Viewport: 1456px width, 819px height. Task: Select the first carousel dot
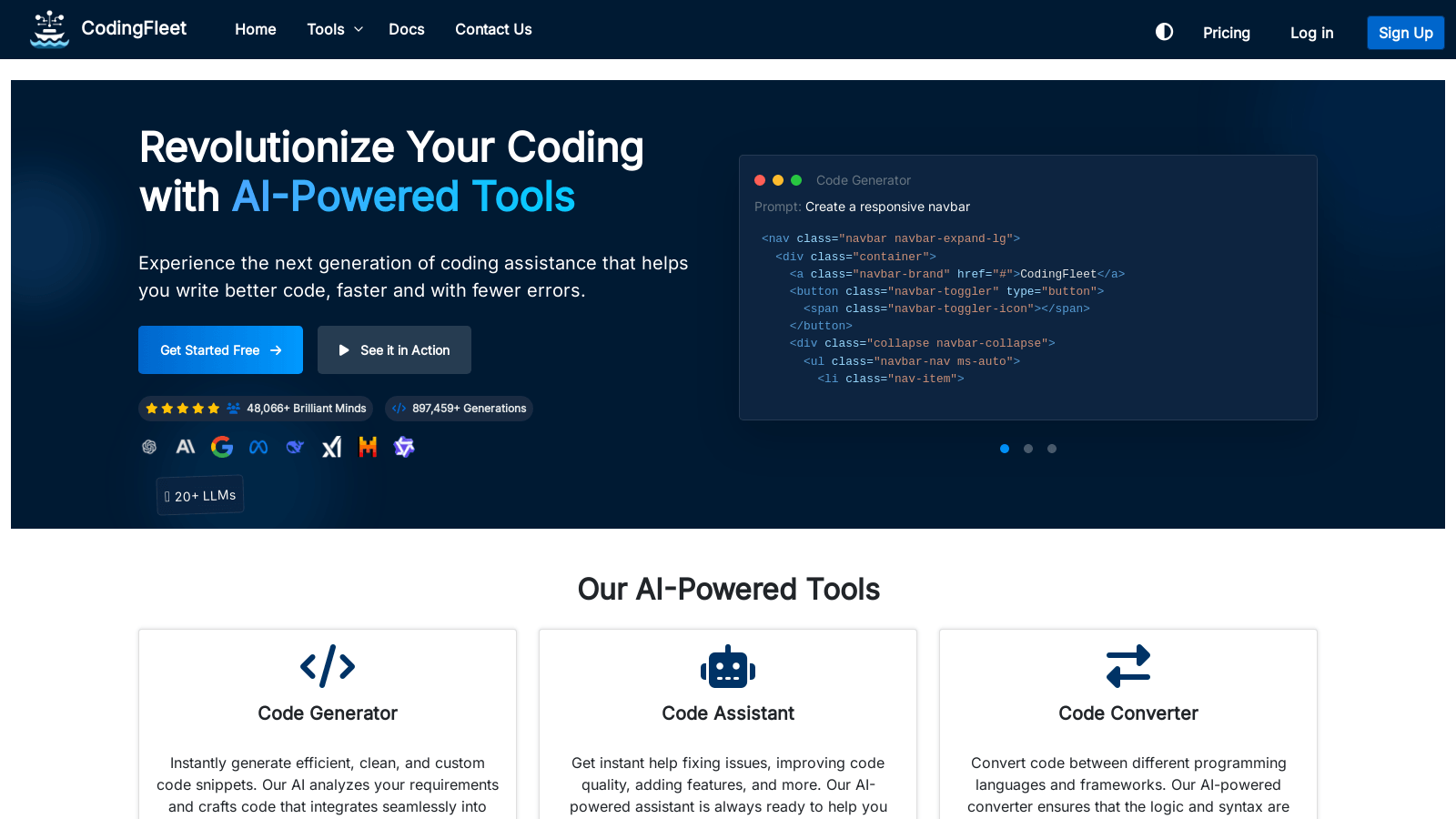1005,449
